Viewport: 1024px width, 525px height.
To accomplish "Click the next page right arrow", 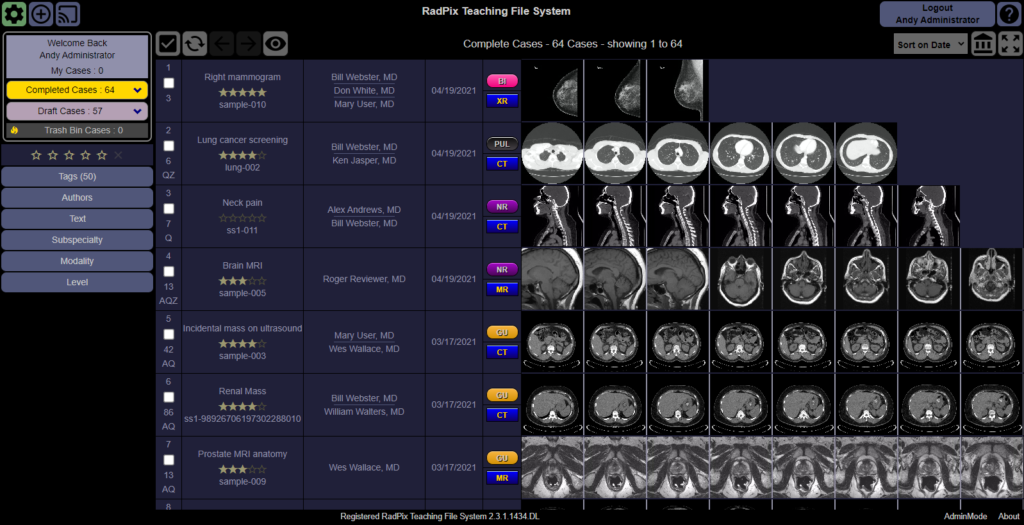I will [248, 44].
